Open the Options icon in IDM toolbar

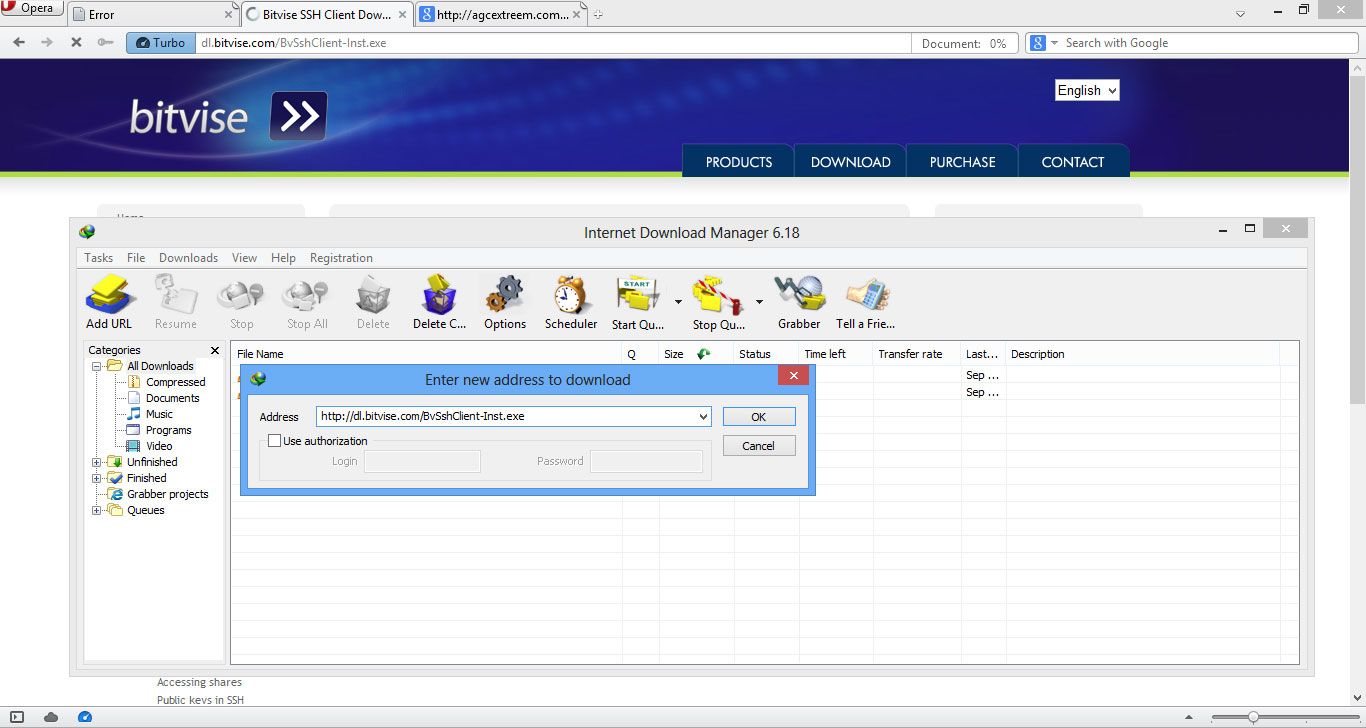coord(505,300)
